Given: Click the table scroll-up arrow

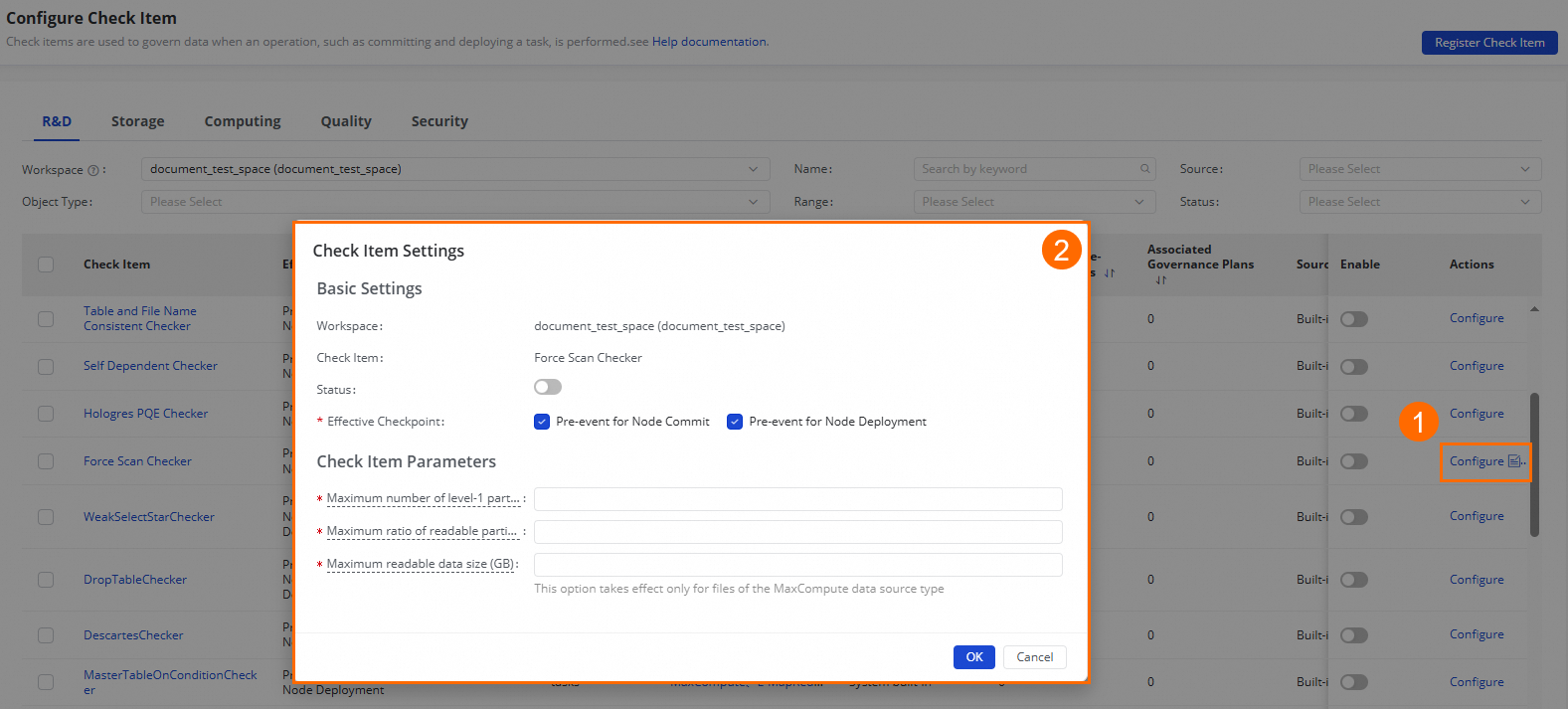Looking at the screenshot, I should pos(1534,309).
